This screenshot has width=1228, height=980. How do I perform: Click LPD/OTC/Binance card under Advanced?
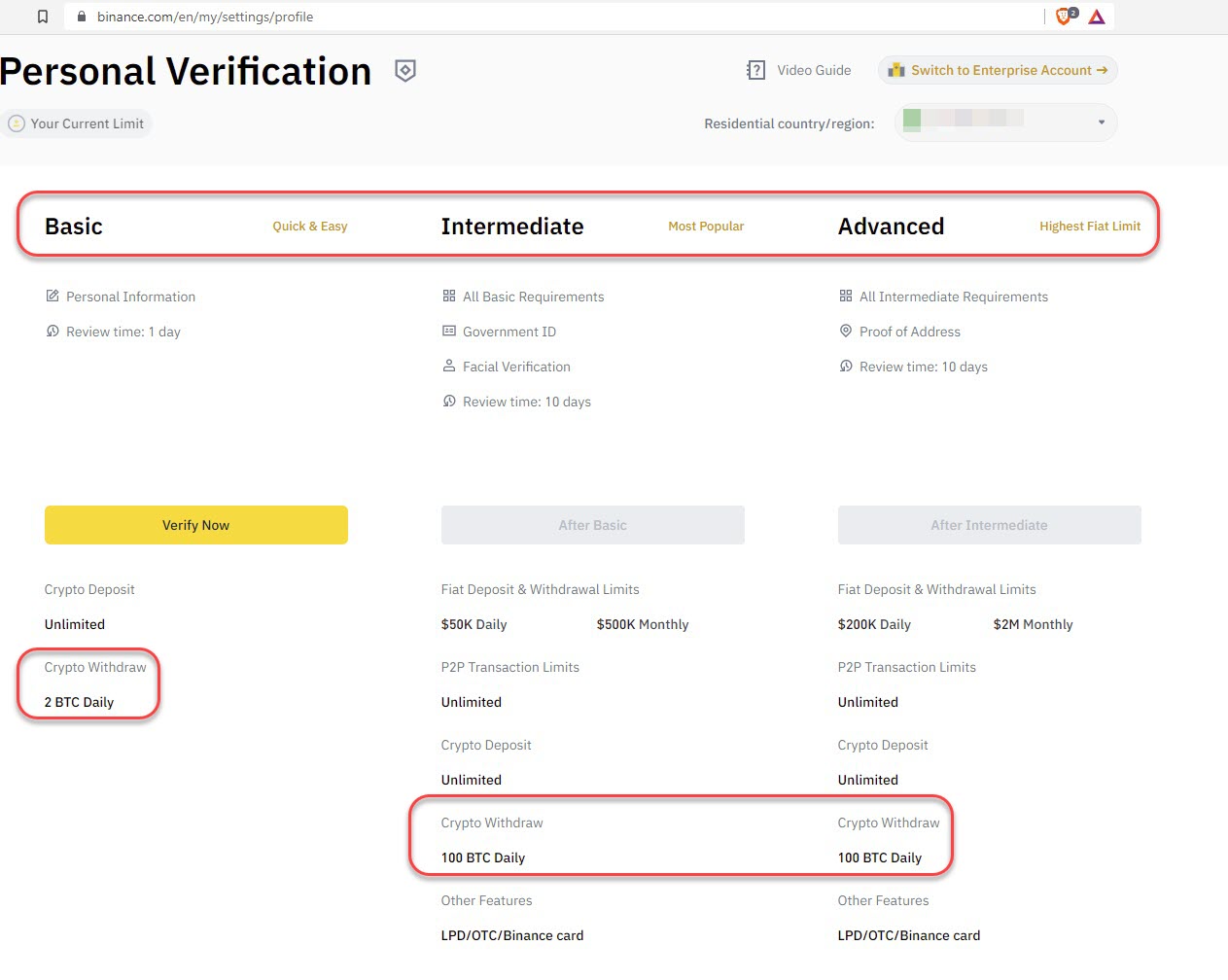909,935
